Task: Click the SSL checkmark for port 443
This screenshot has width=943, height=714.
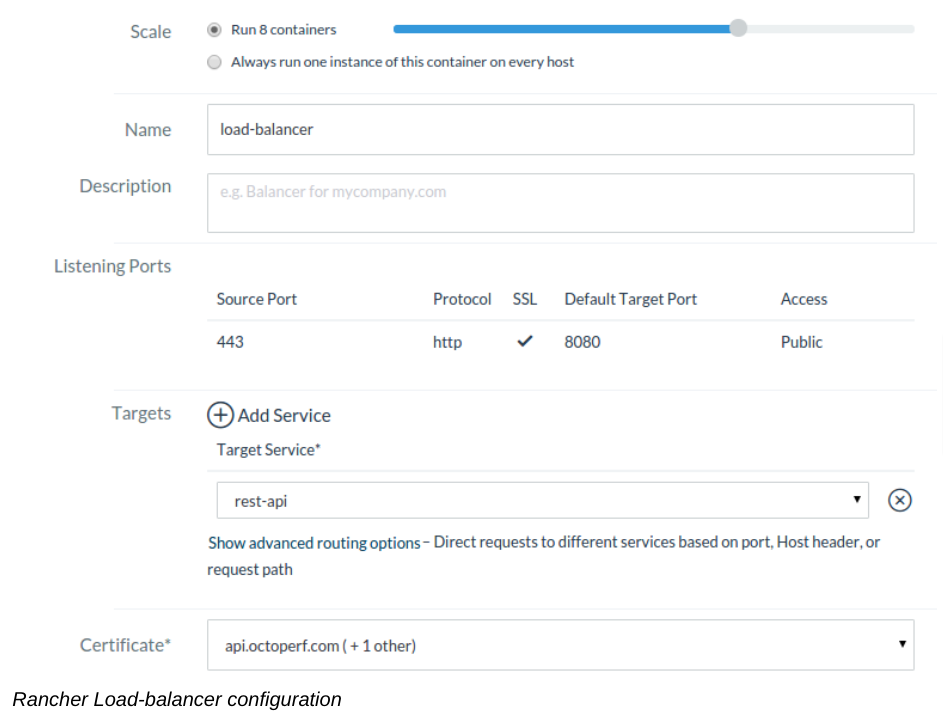Action: [524, 341]
